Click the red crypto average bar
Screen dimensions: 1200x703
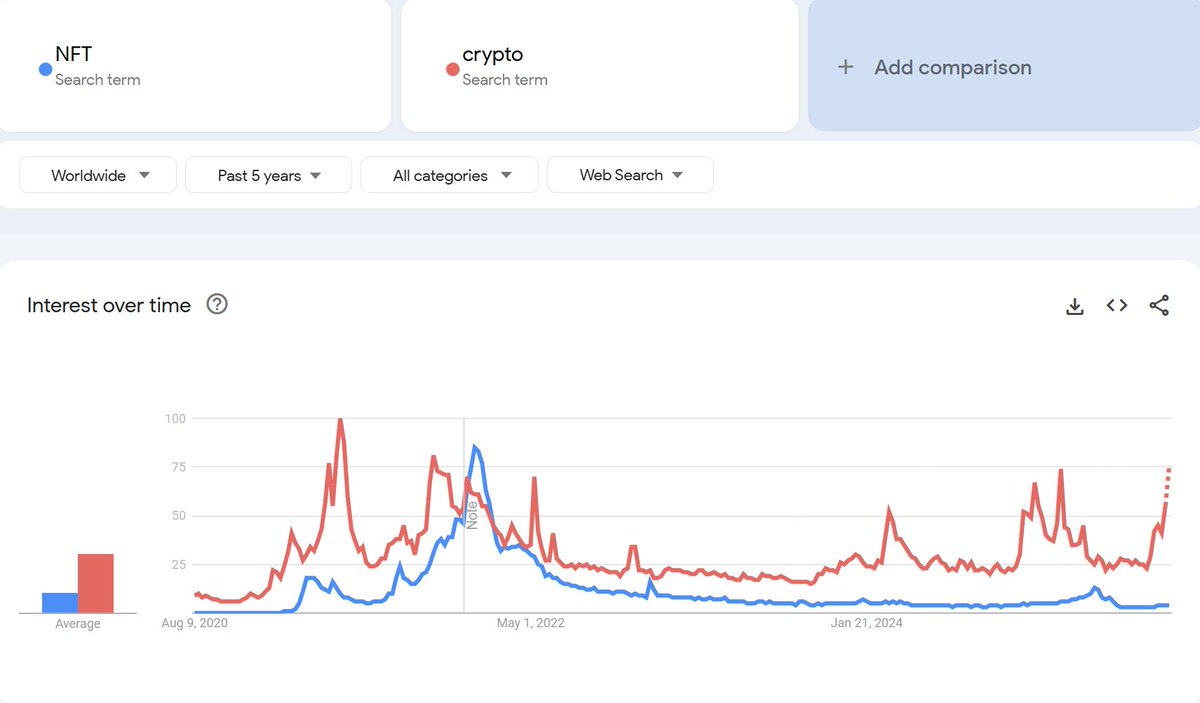[x=96, y=583]
